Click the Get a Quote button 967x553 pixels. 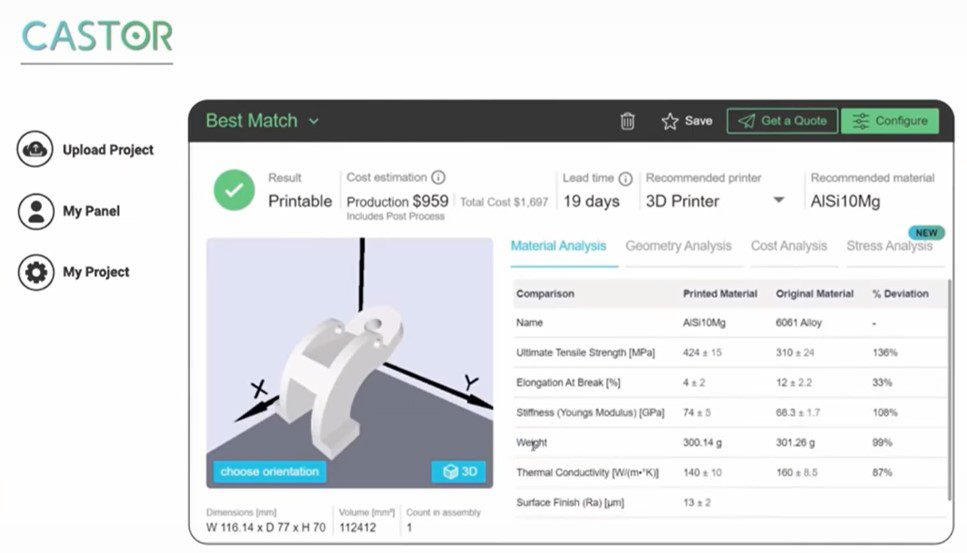(782, 121)
